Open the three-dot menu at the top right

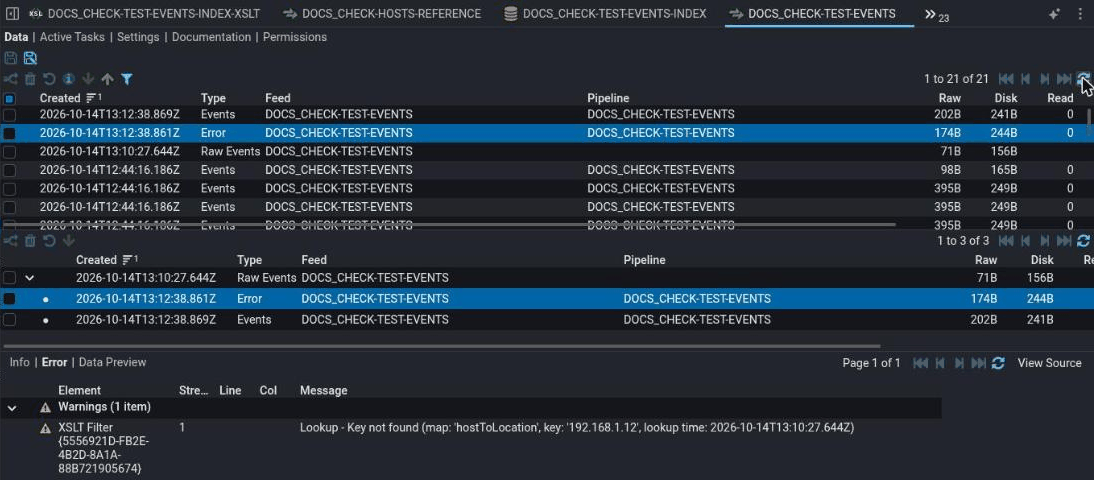pos(1081,14)
